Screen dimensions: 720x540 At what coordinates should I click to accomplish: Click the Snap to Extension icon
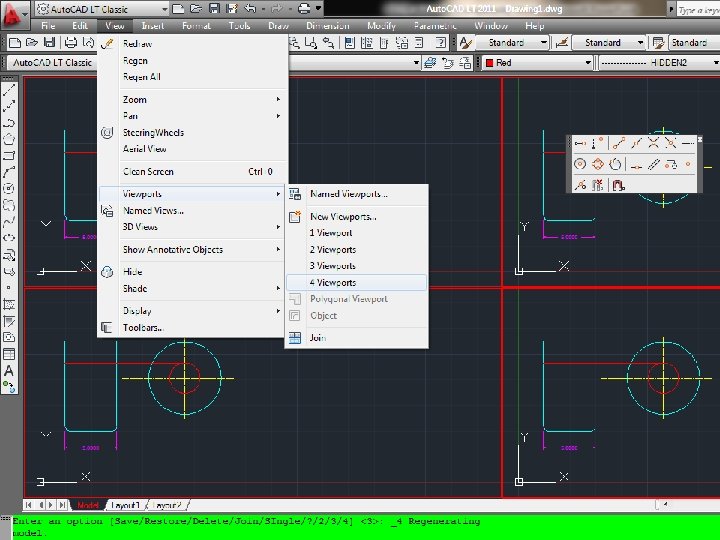[688, 143]
